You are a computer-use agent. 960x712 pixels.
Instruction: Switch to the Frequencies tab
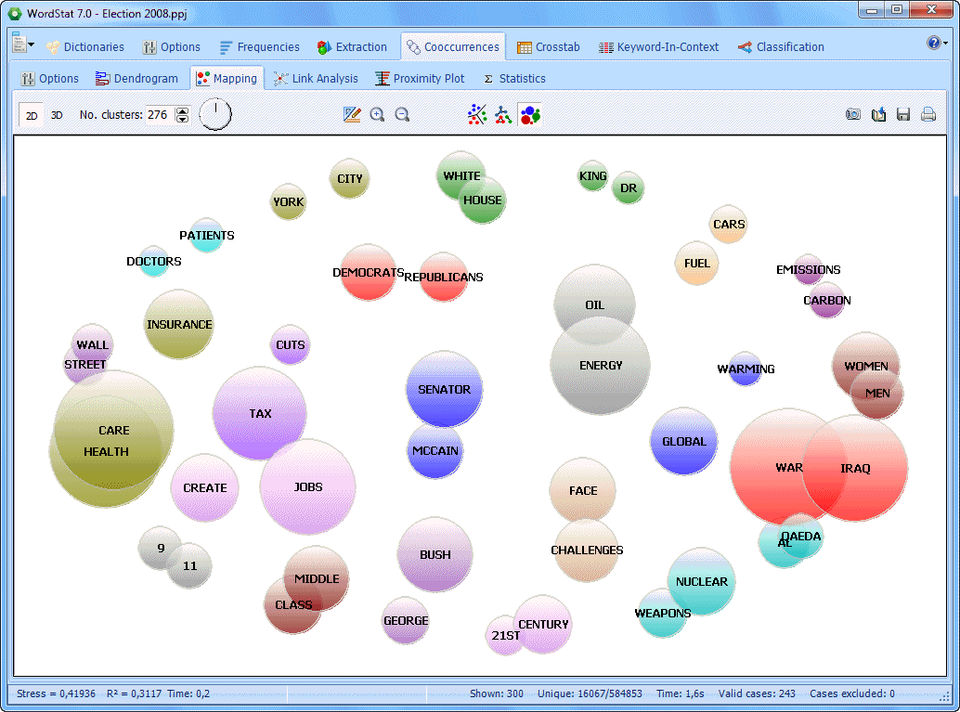coord(260,47)
